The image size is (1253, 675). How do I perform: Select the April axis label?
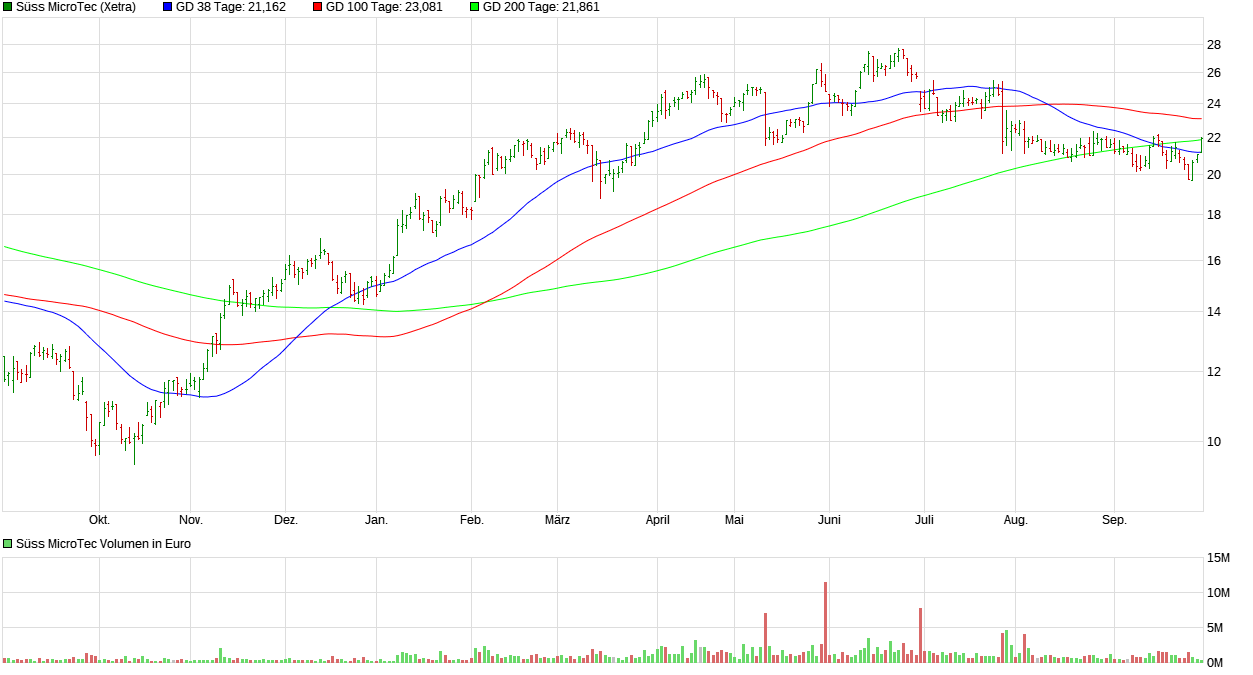click(657, 520)
